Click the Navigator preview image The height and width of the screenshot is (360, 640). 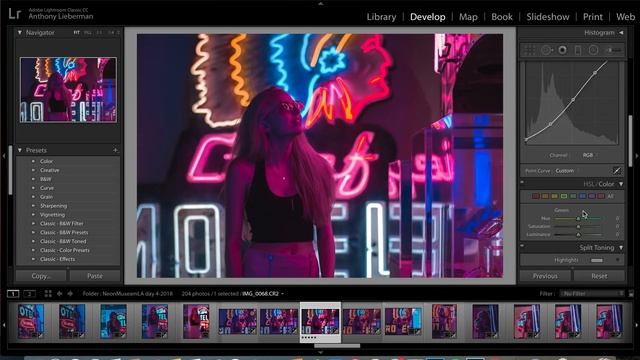click(x=68, y=90)
